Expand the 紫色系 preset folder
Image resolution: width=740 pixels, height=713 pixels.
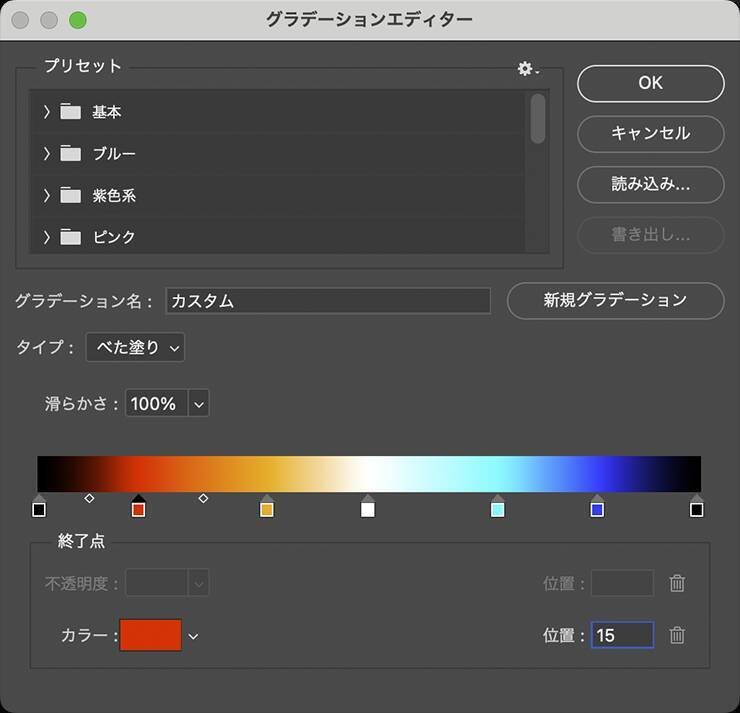(47, 196)
